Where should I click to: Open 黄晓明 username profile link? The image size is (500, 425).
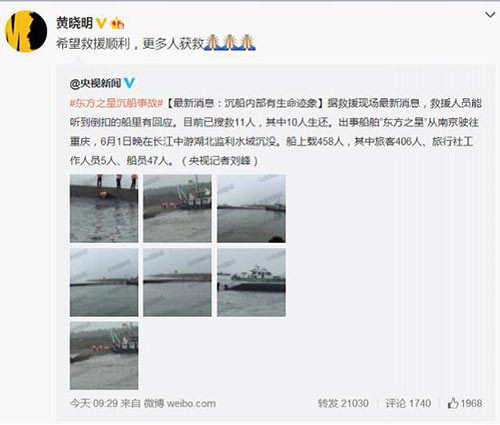click(74, 23)
